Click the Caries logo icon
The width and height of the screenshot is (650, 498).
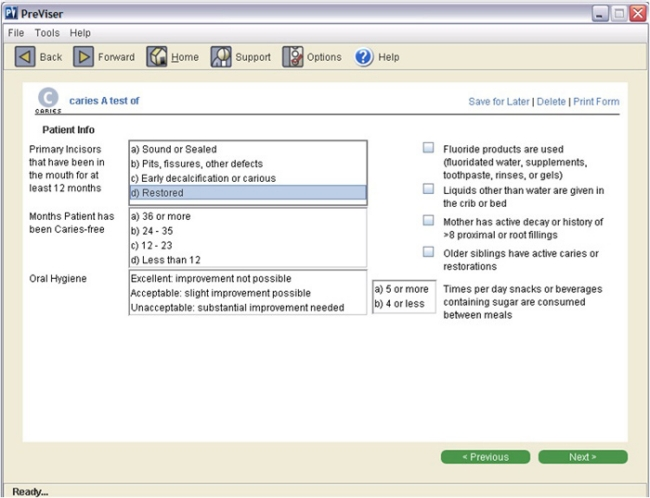(47, 100)
